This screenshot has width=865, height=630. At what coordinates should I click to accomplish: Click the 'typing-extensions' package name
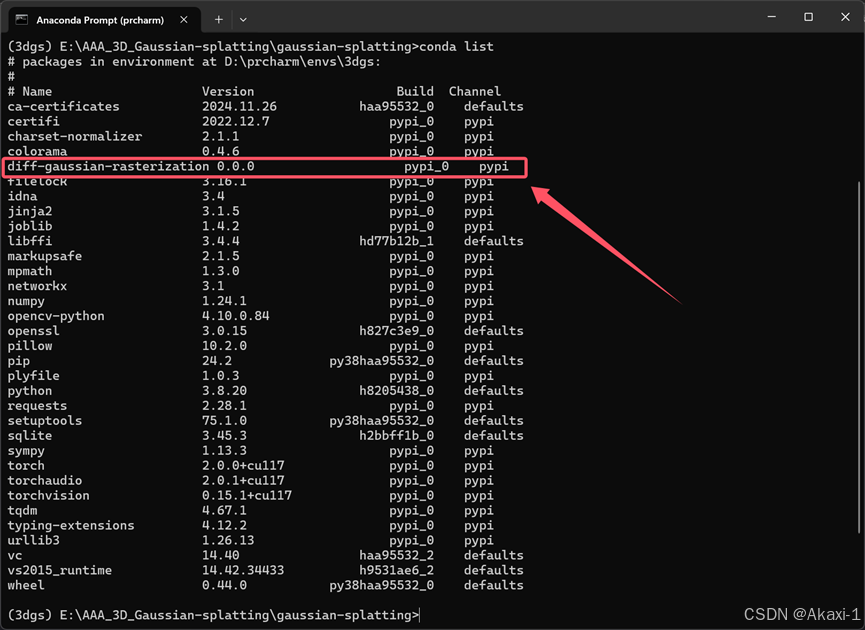(71, 525)
